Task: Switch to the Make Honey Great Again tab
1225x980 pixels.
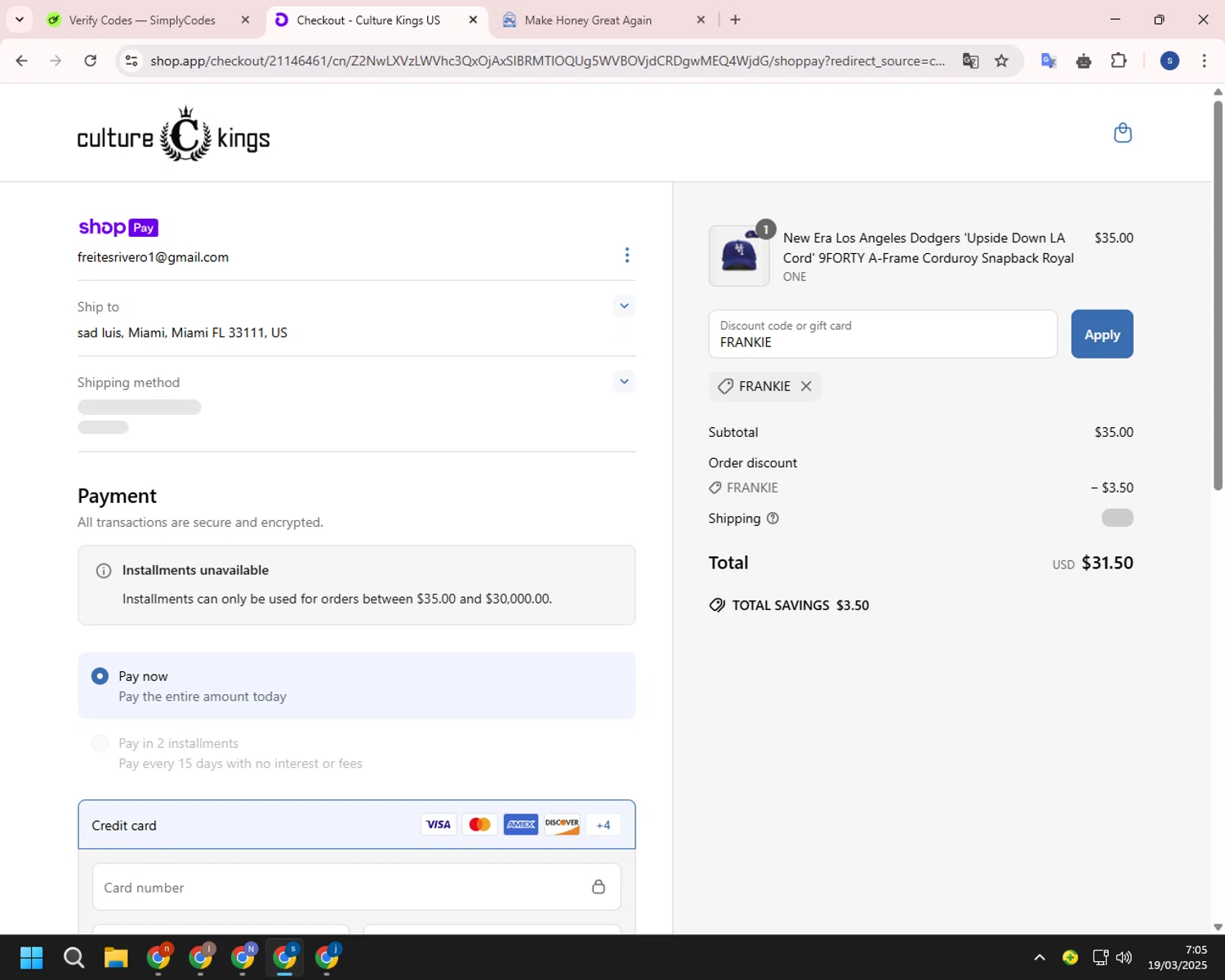Action: [x=588, y=20]
